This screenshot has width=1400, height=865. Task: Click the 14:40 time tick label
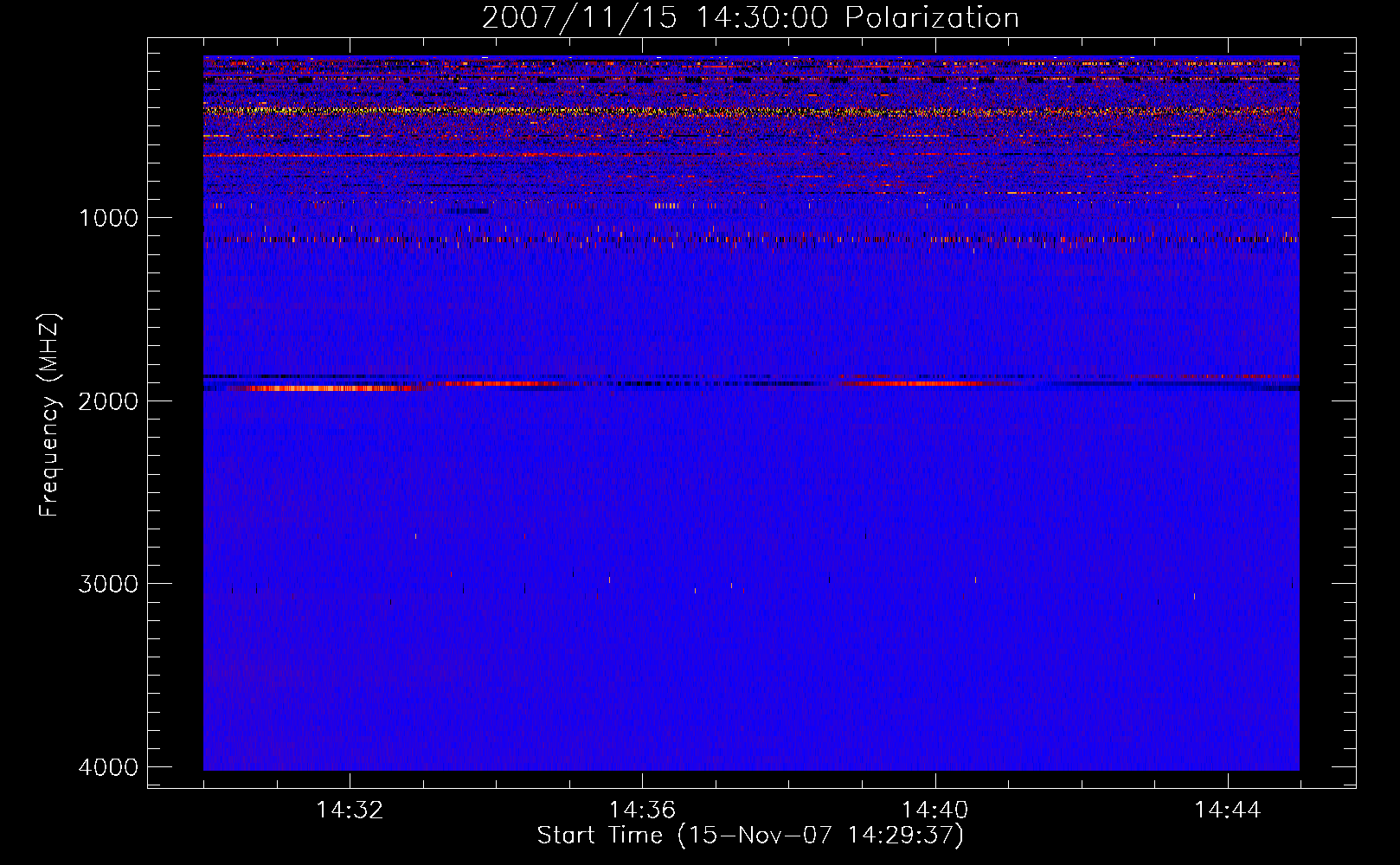click(x=935, y=811)
